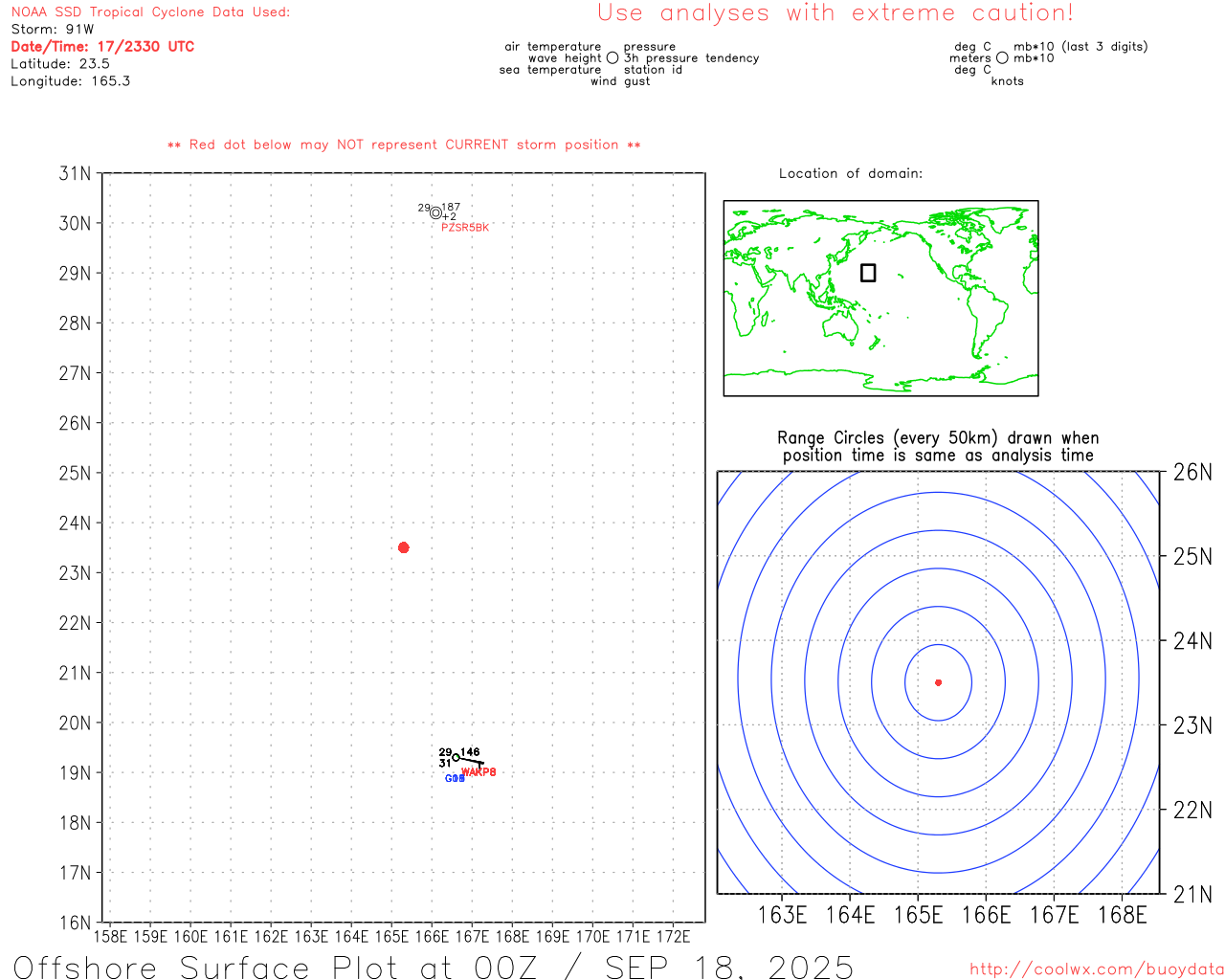Click the 'SEP 18, 2025' date in title
1225x980 pixels.
pos(729,967)
